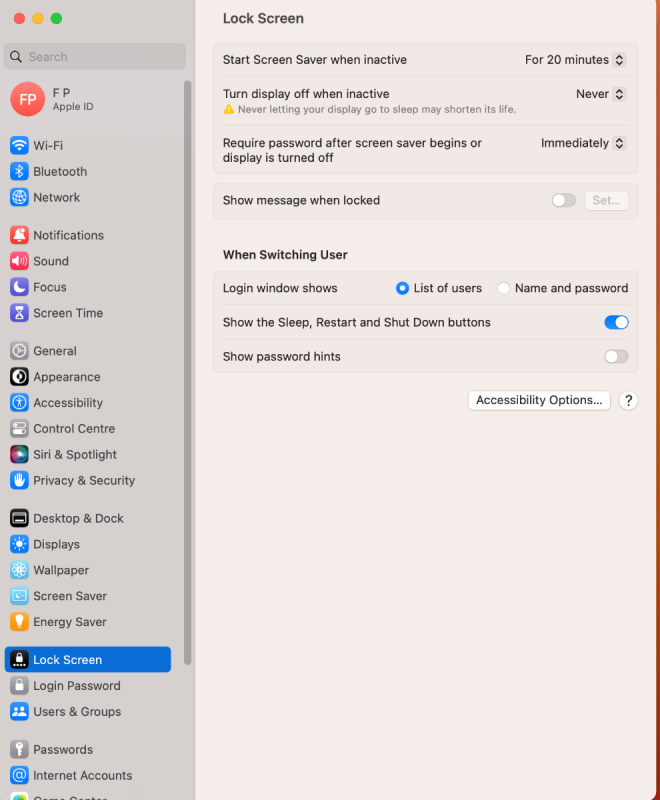Click the display sleep warning text
The image size is (660, 800).
(377, 109)
